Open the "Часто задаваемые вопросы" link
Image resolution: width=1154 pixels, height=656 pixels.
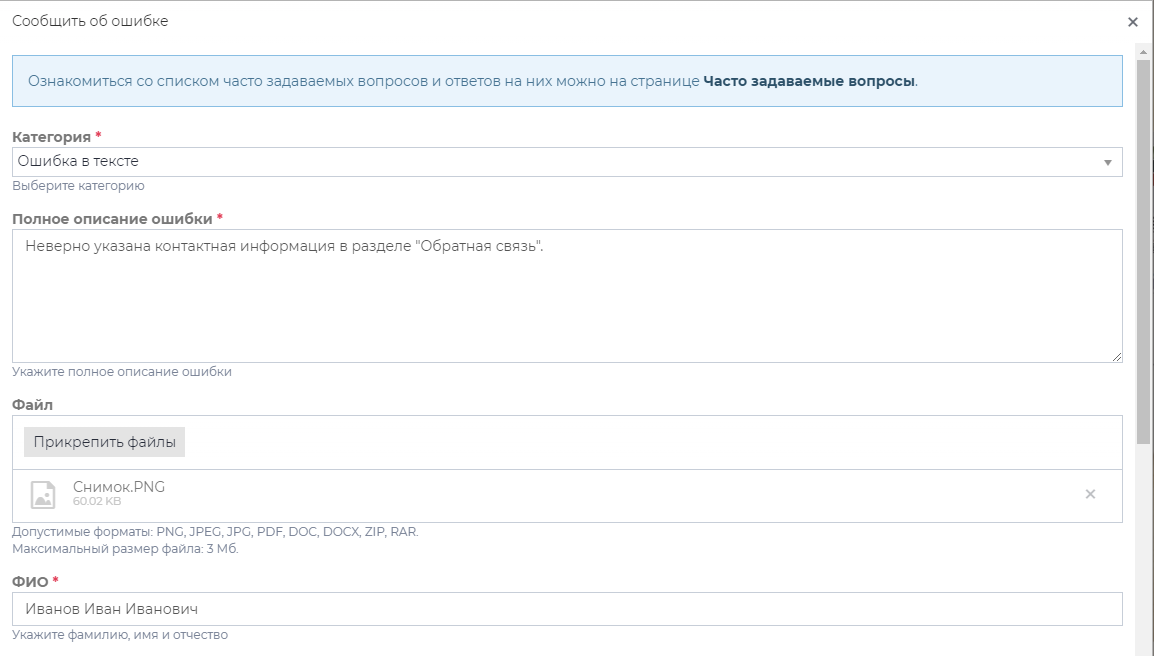[x=808, y=81]
